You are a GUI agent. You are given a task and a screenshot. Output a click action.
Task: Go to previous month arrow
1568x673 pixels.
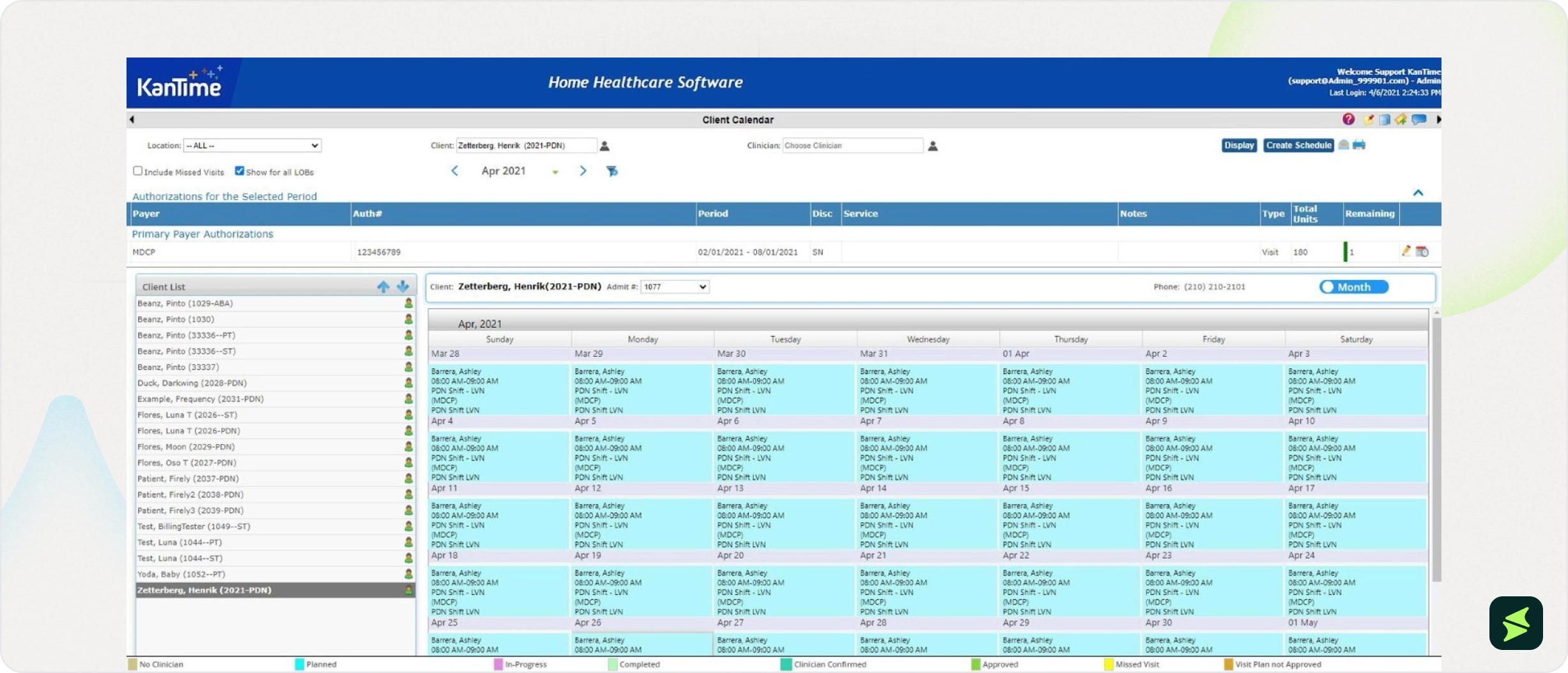click(x=455, y=171)
